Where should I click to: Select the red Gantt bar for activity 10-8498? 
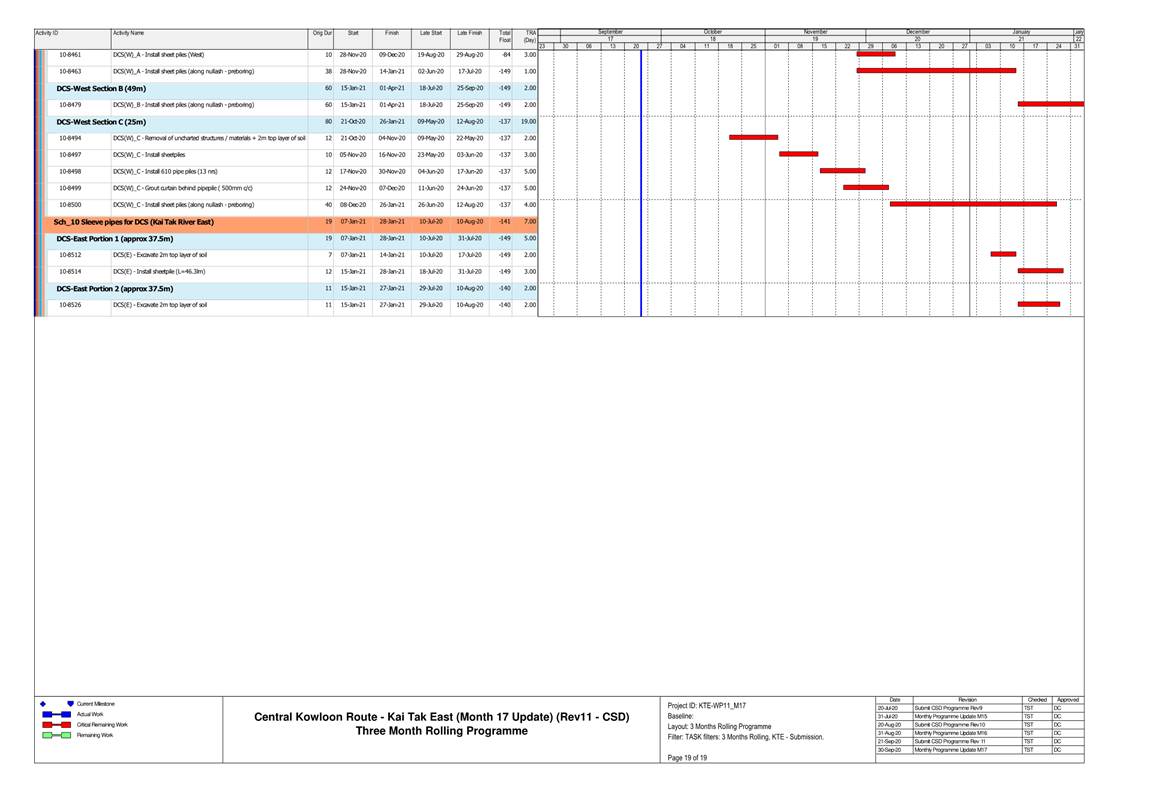pyautogui.click(x=842, y=171)
